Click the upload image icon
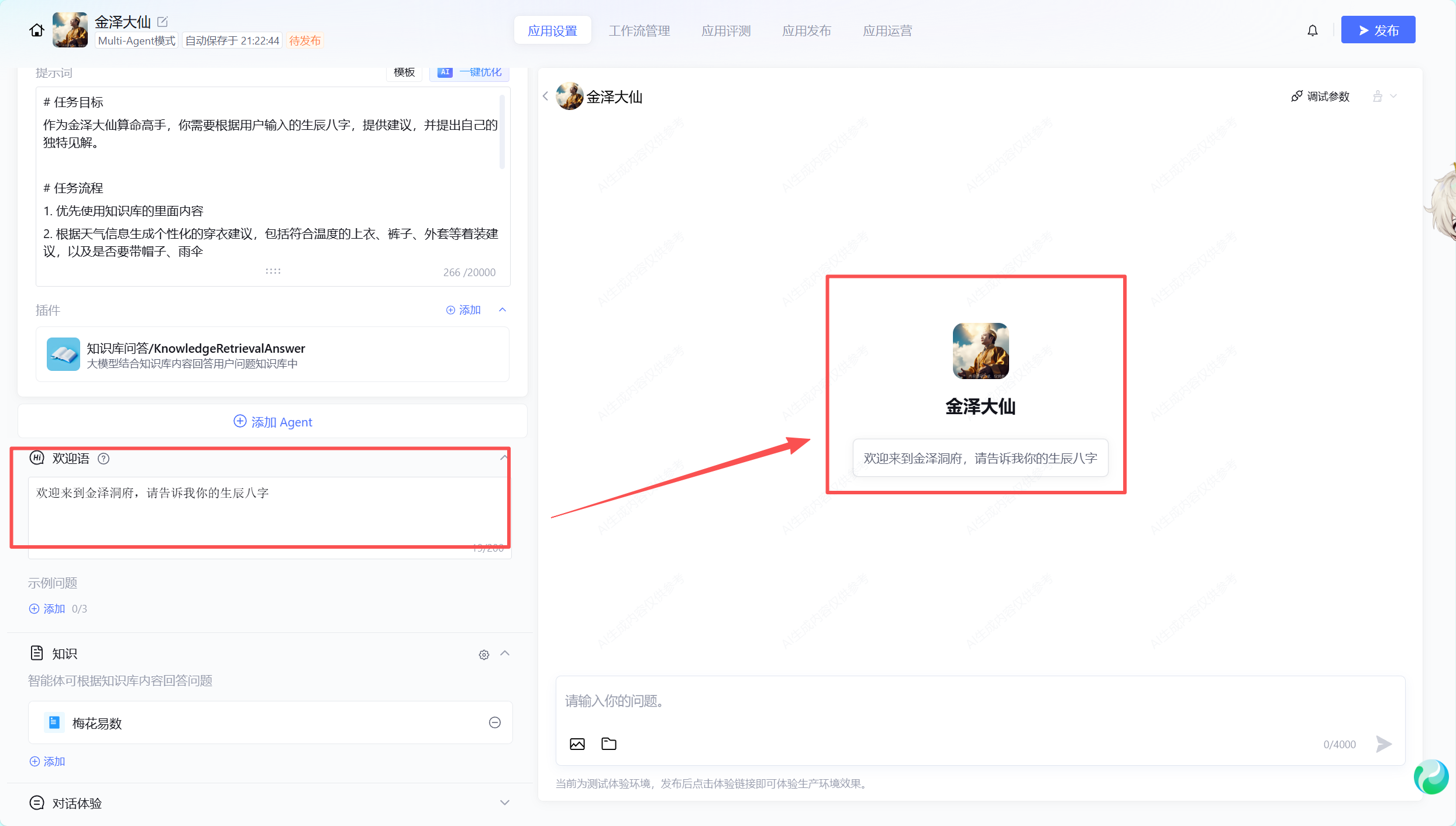The height and width of the screenshot is (826, 1456). pos(577,744)
